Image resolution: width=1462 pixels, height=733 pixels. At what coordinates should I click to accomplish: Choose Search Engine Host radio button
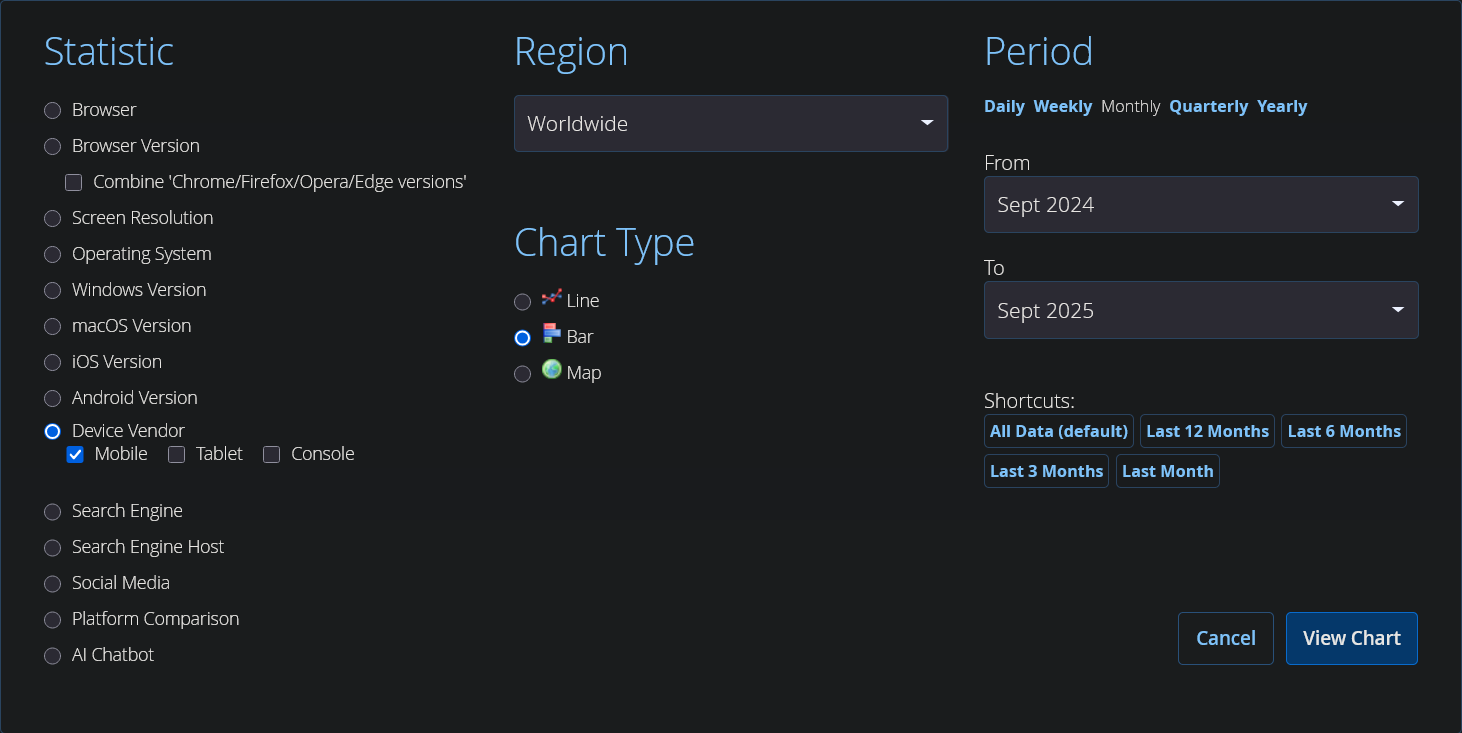pyautogui.click(x=53, y=548)
